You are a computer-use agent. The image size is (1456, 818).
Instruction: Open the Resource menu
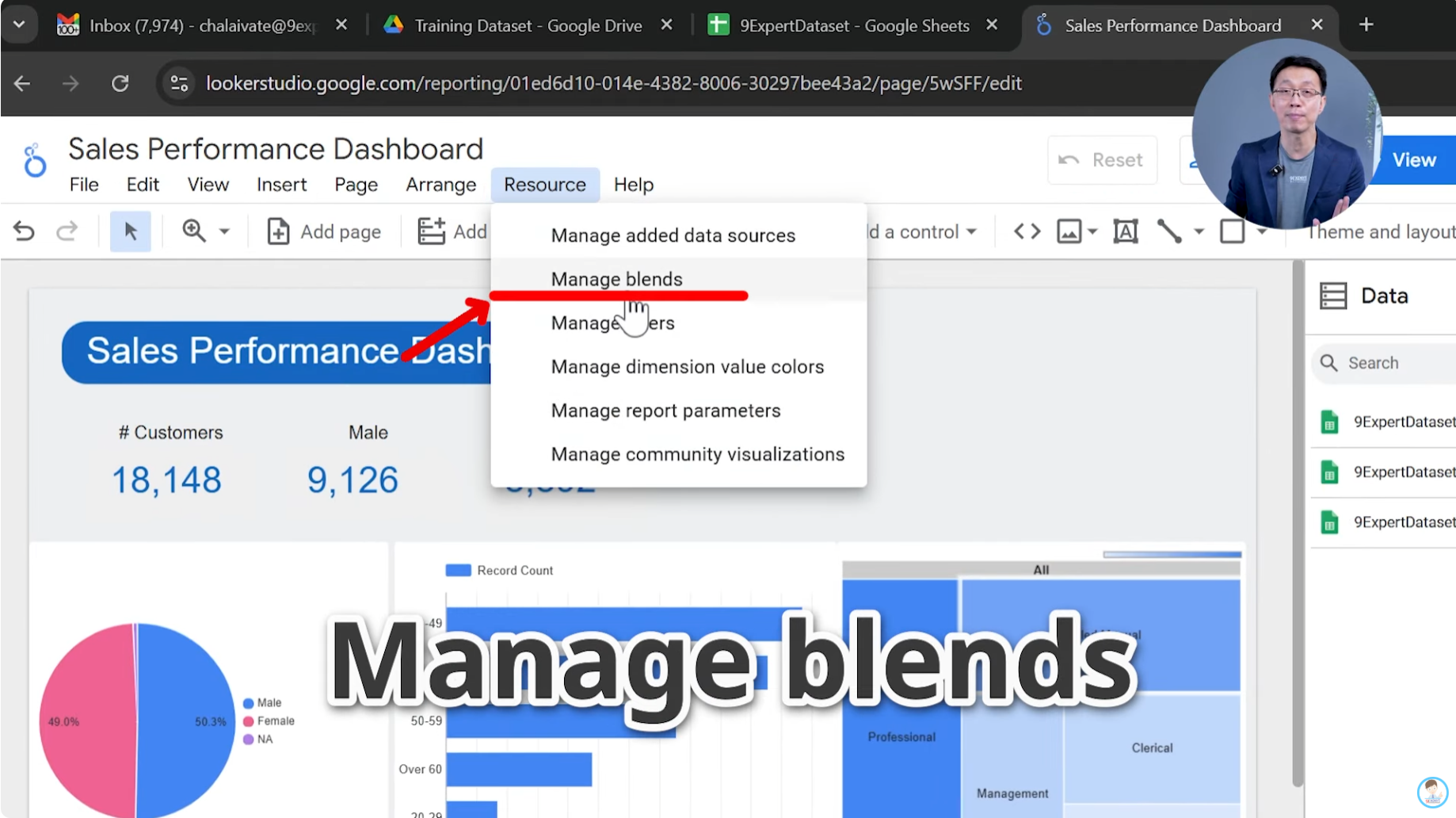click(x=545, y=184)
